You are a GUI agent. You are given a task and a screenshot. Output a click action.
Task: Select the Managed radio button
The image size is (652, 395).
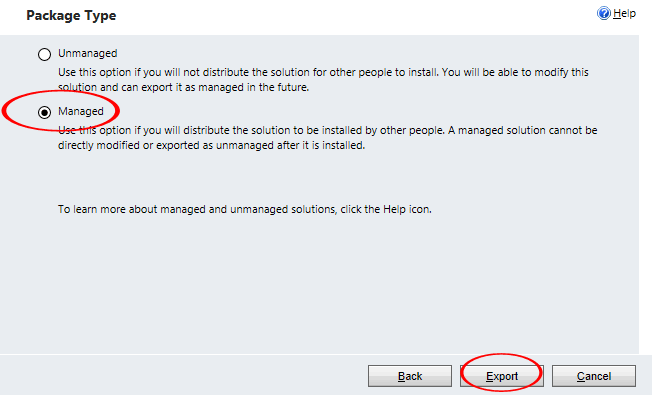tap(44, 112)
